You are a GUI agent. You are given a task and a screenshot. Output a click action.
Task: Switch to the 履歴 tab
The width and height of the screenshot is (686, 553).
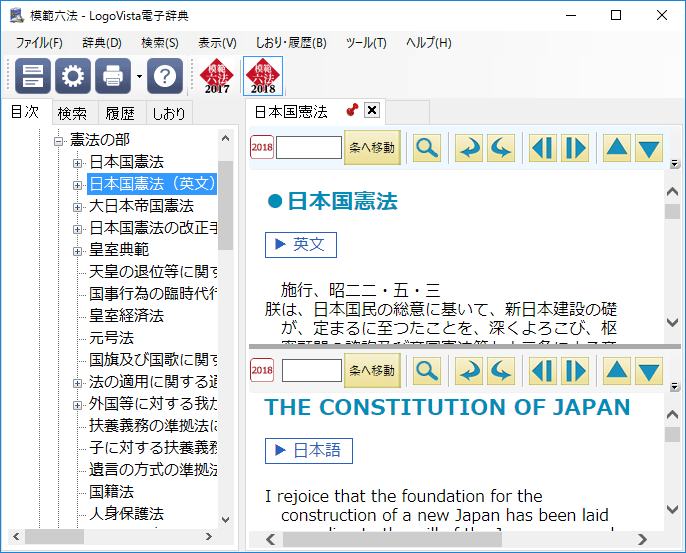[120, 113]
